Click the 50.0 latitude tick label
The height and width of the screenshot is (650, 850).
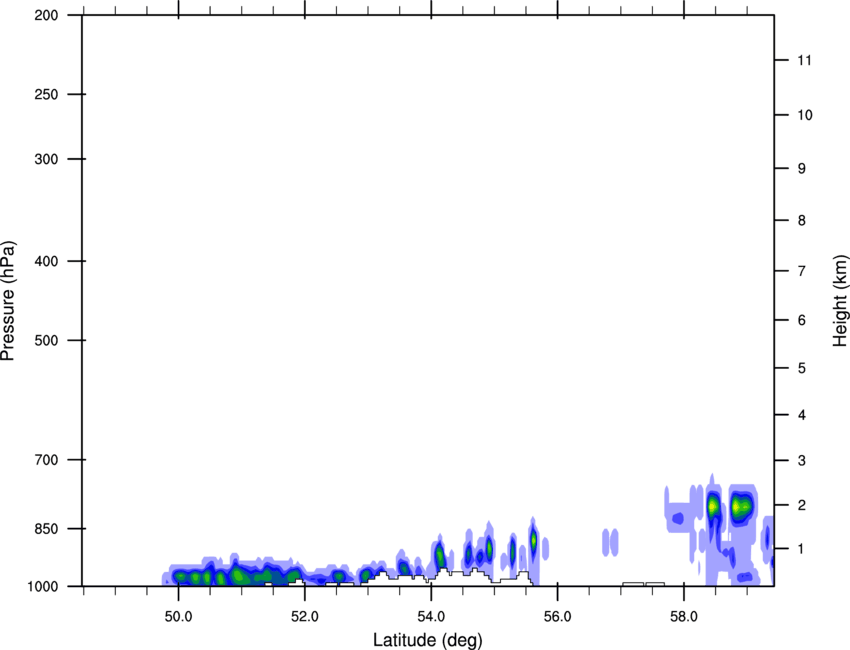[x=178, y=617]
